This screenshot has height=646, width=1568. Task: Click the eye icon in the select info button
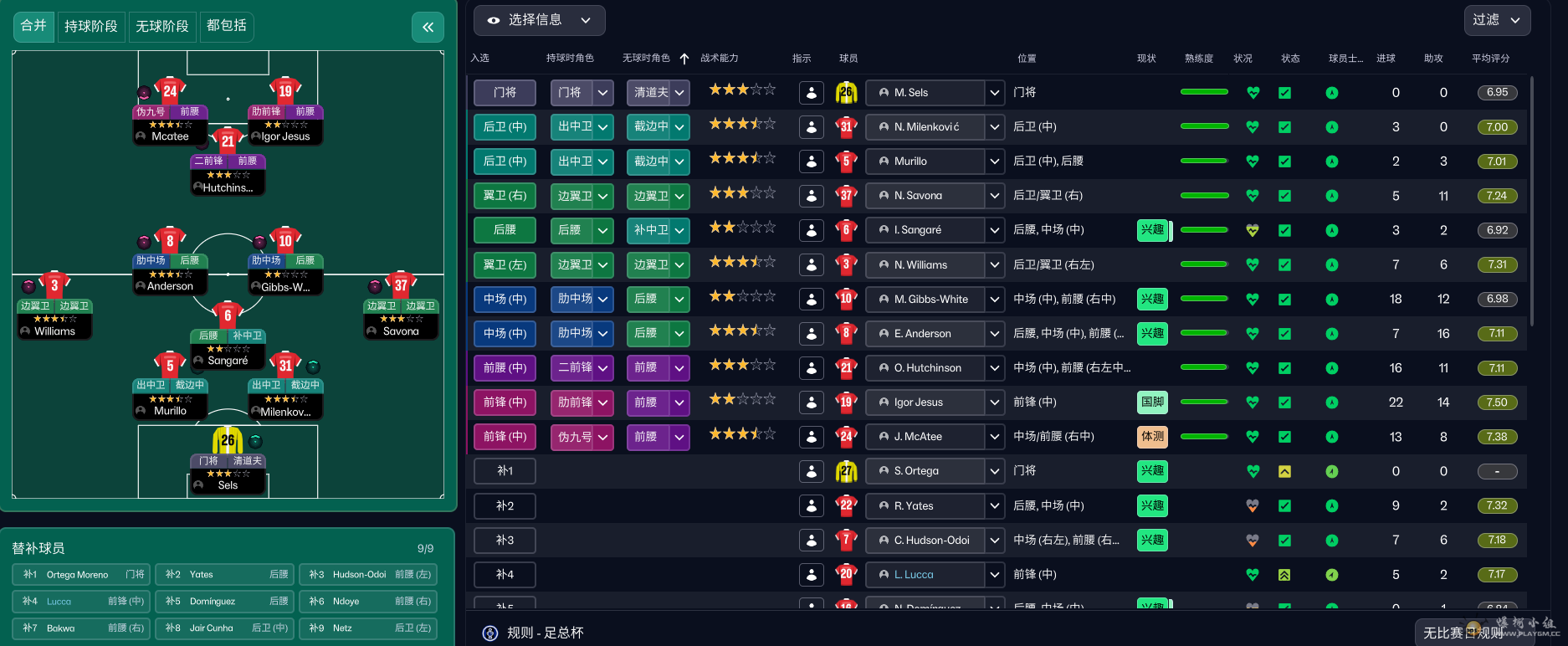pyautogui.click(x=494, y=20)
